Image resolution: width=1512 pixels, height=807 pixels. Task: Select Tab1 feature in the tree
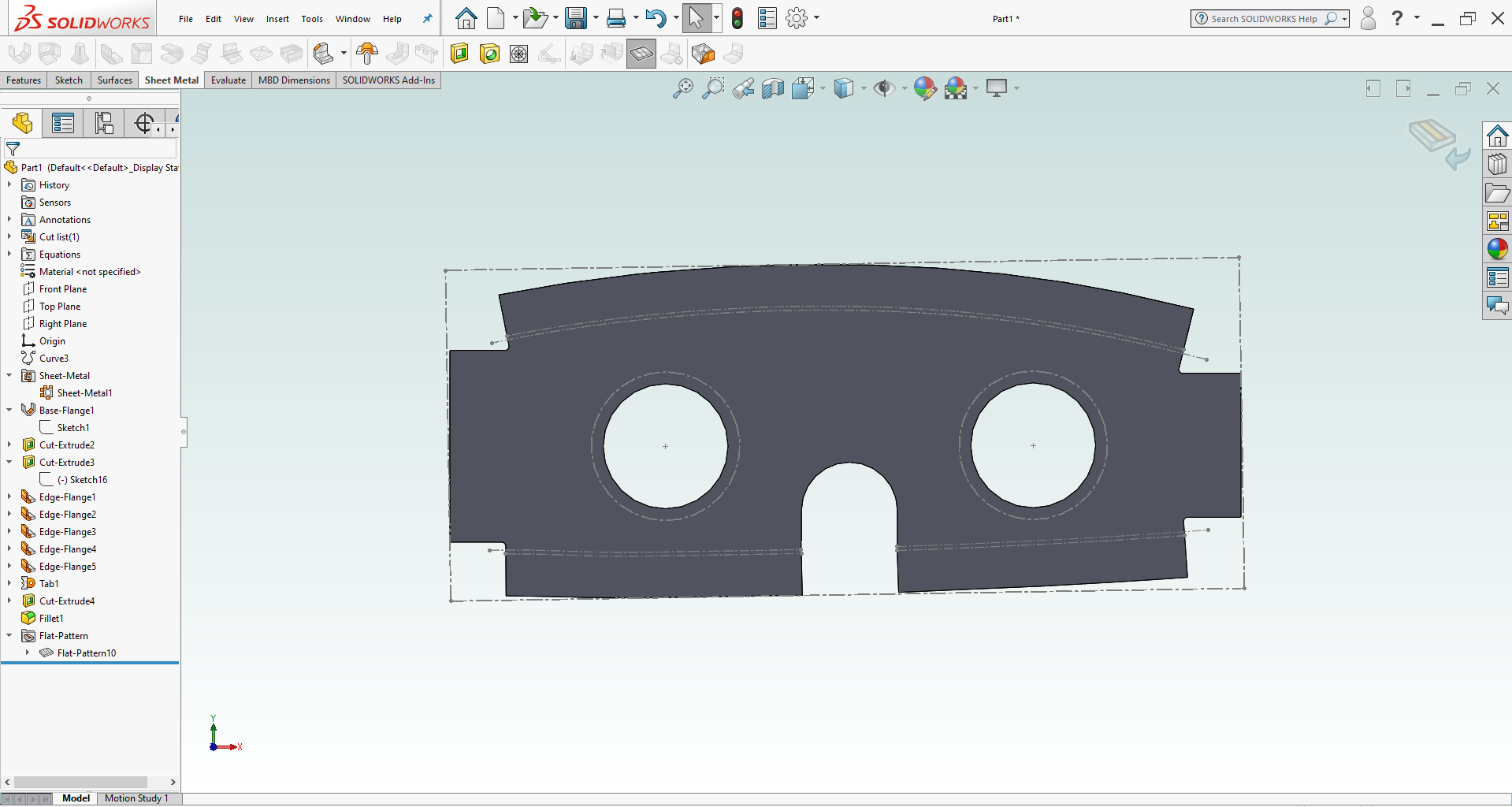click(x=49, y=584)
